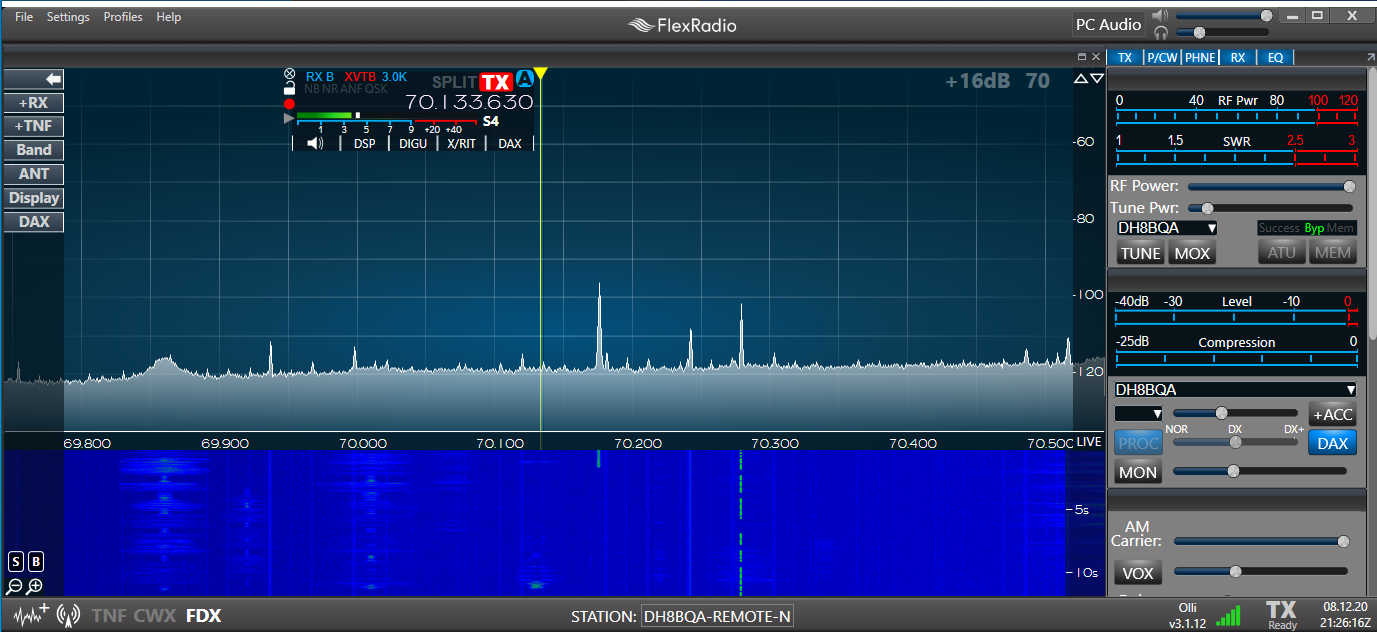Select the TX panel tab
Image resolution: width=1377 pixels, height=632 pixels.
point(1125,57)
